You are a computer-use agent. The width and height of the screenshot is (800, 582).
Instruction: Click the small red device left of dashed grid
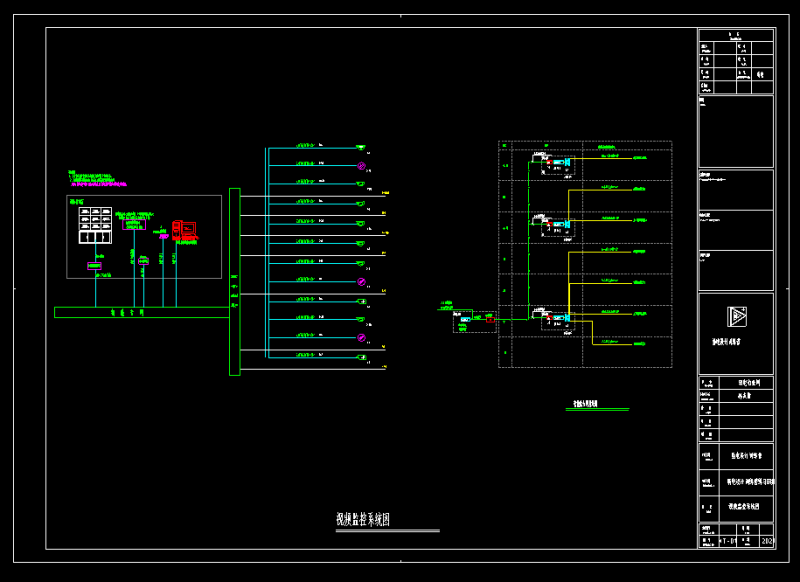point(490,318)
